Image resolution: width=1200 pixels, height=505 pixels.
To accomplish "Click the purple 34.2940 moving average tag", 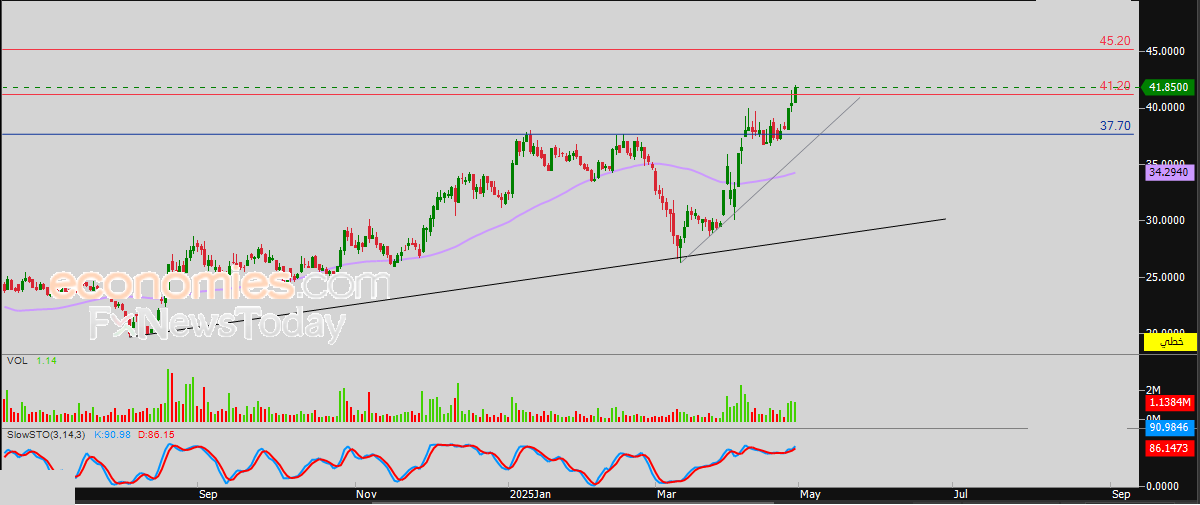I will coord(1169,173).
